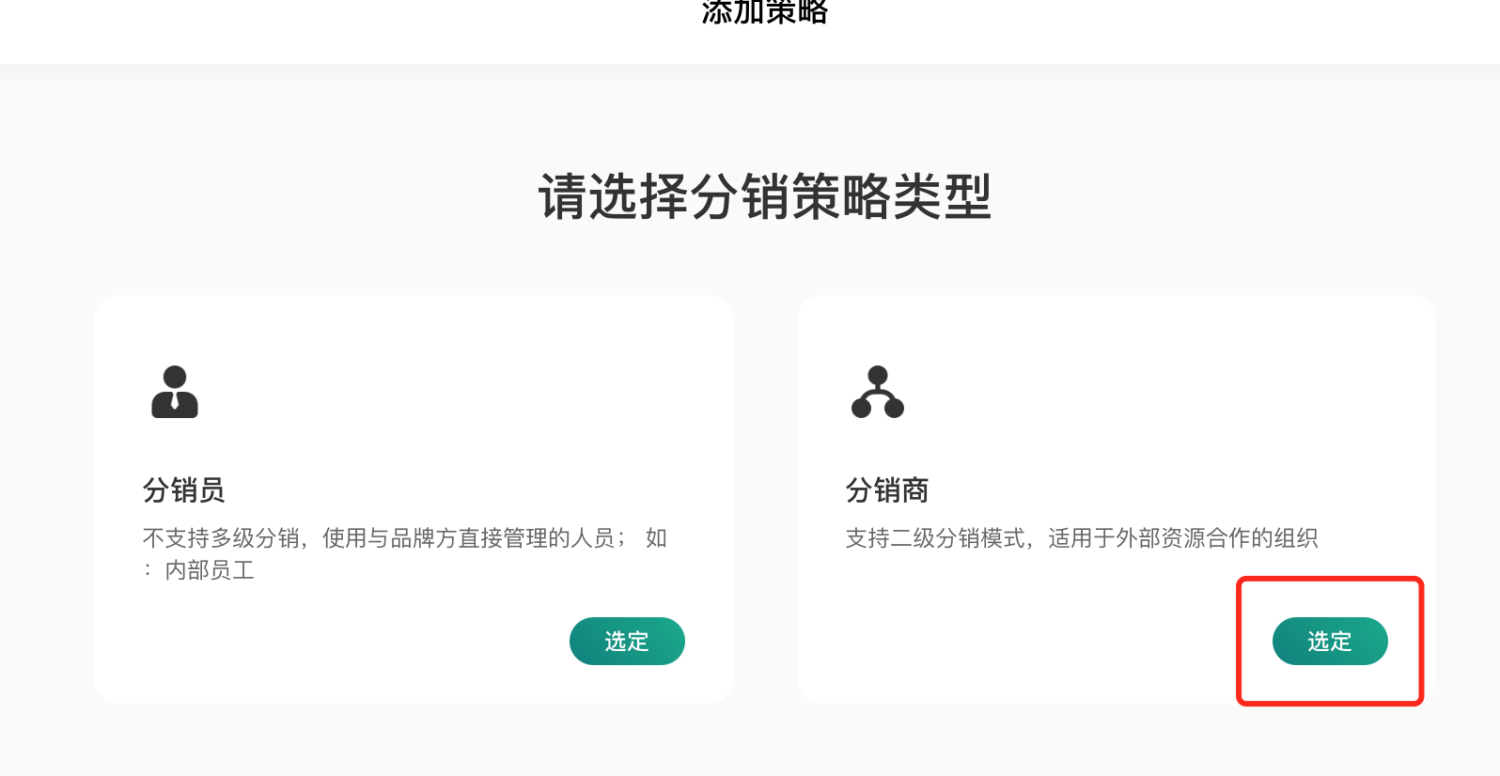Click the 分销员 card title text
The height and width of the screenshot is (776, 1500).
point(184,490)
